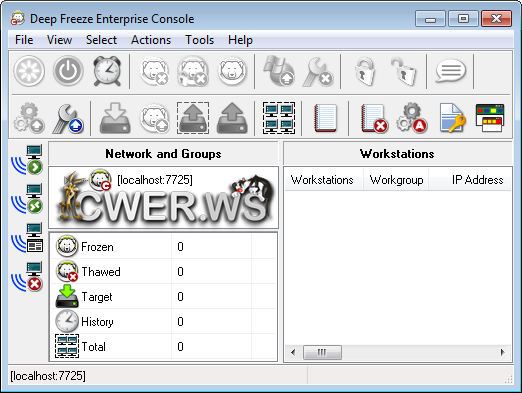Image resolution: width=522 pixels, height=393 pixels.
Task: Click the network icon with red X
Action: tap(27, 277)
